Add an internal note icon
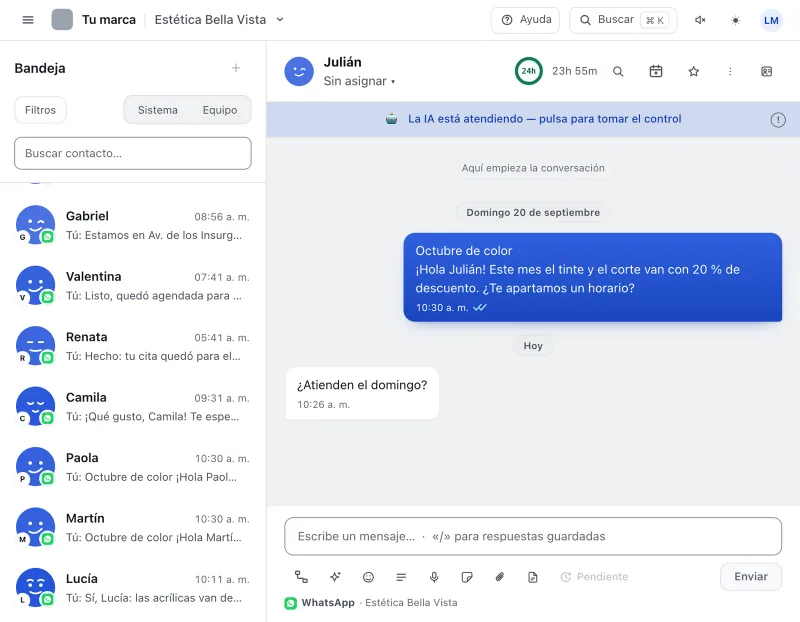The image size is (800, 622). (x=467, y=577)
